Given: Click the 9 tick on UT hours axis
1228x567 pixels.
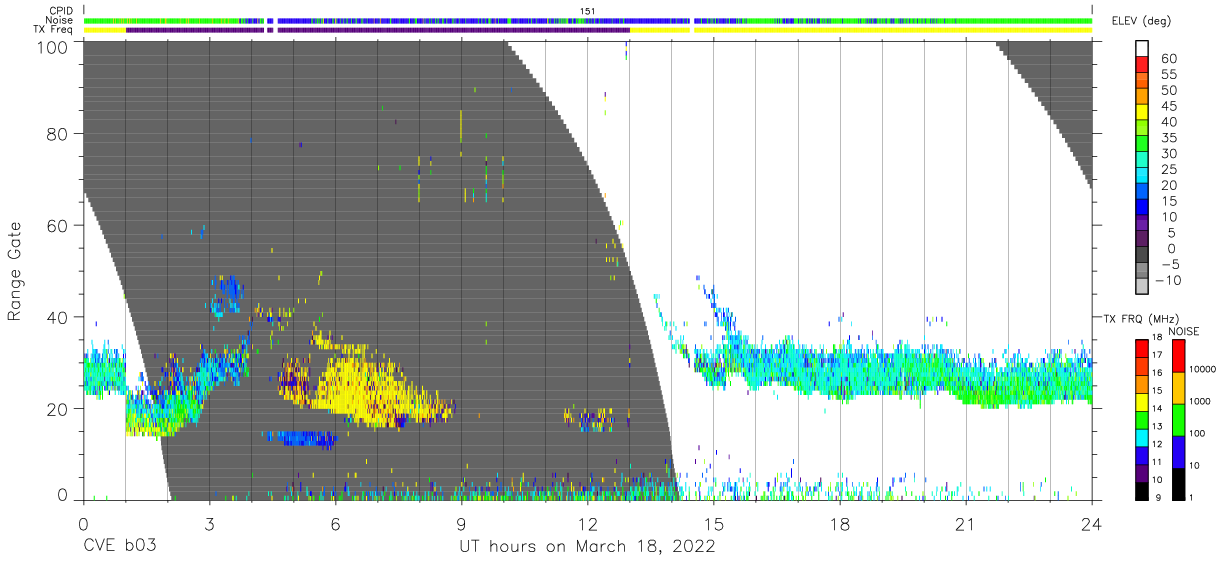Looking at the screenshot, I should pos(461,524).
